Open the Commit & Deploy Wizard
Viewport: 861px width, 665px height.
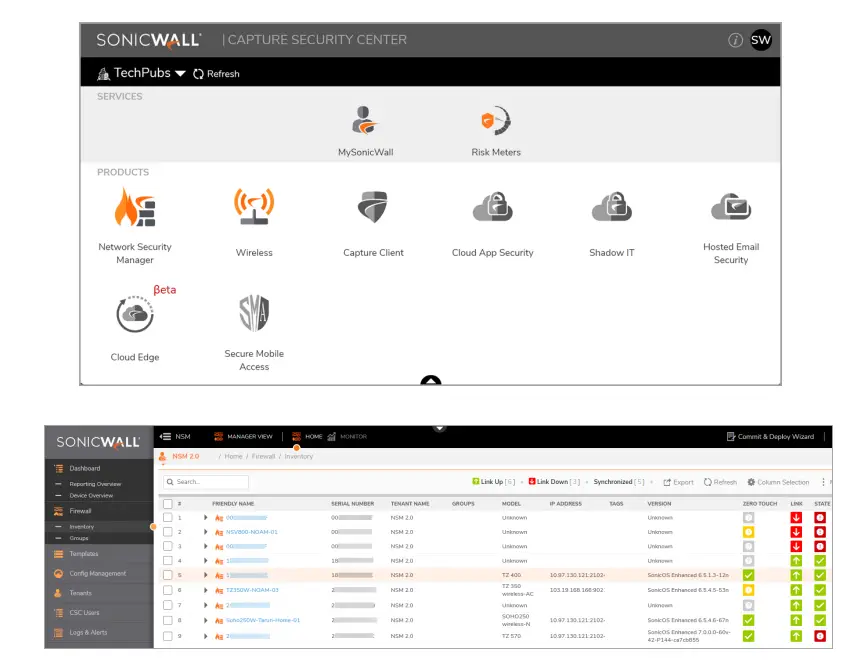770,437
